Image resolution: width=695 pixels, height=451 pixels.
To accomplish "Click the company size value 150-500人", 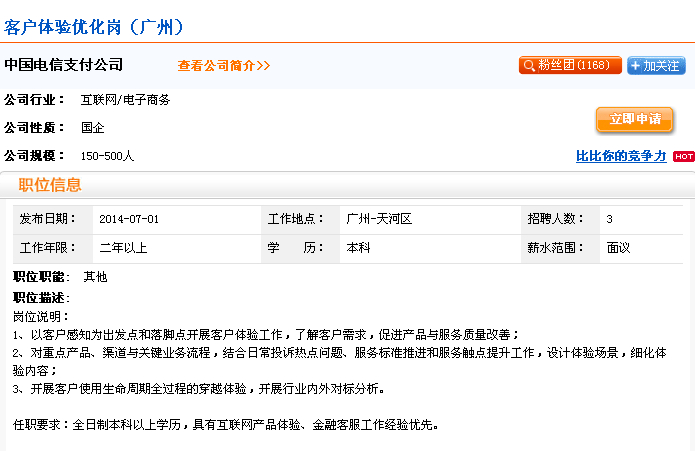I will pos(107,156).
